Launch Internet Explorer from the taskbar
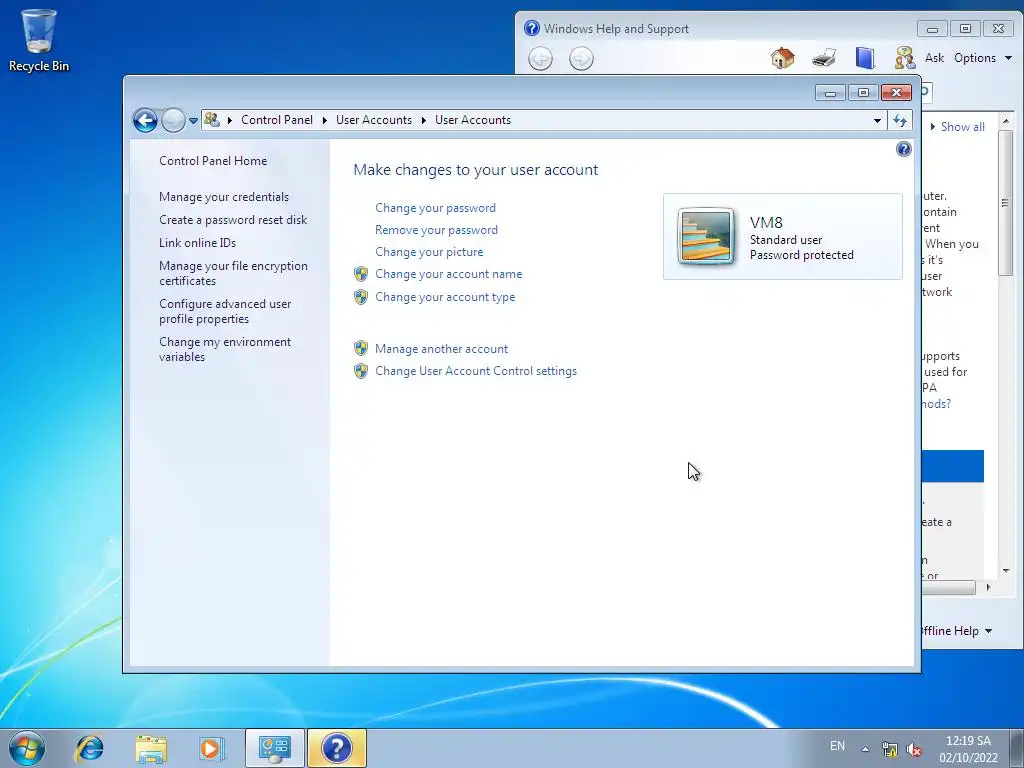 coord(89,748)
